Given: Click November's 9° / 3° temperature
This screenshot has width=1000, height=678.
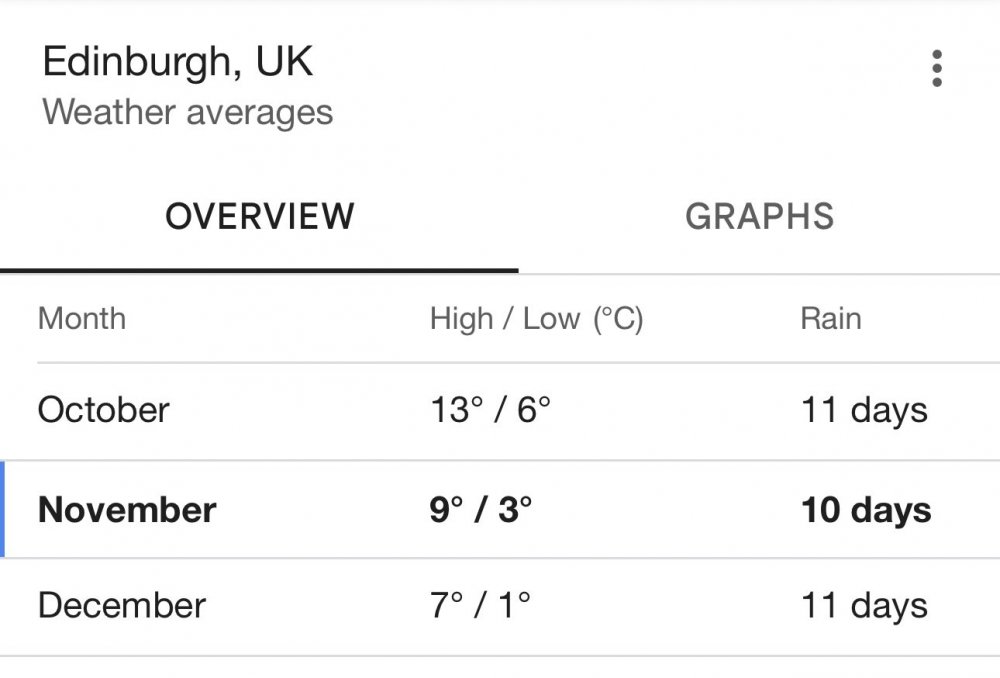Looking at the screenshot, I should [480, 510].
